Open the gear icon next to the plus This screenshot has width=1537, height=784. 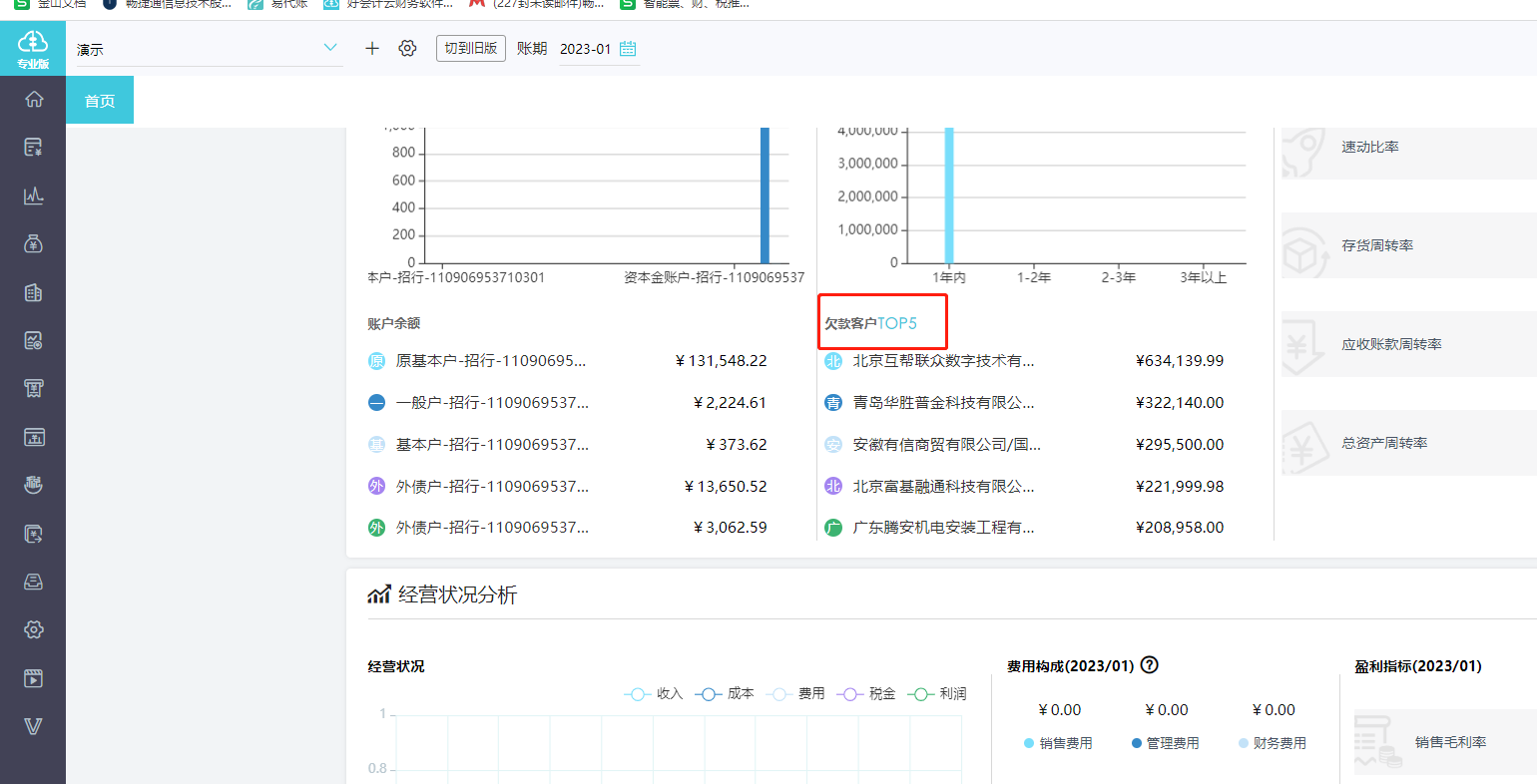(x=407, y=48)
